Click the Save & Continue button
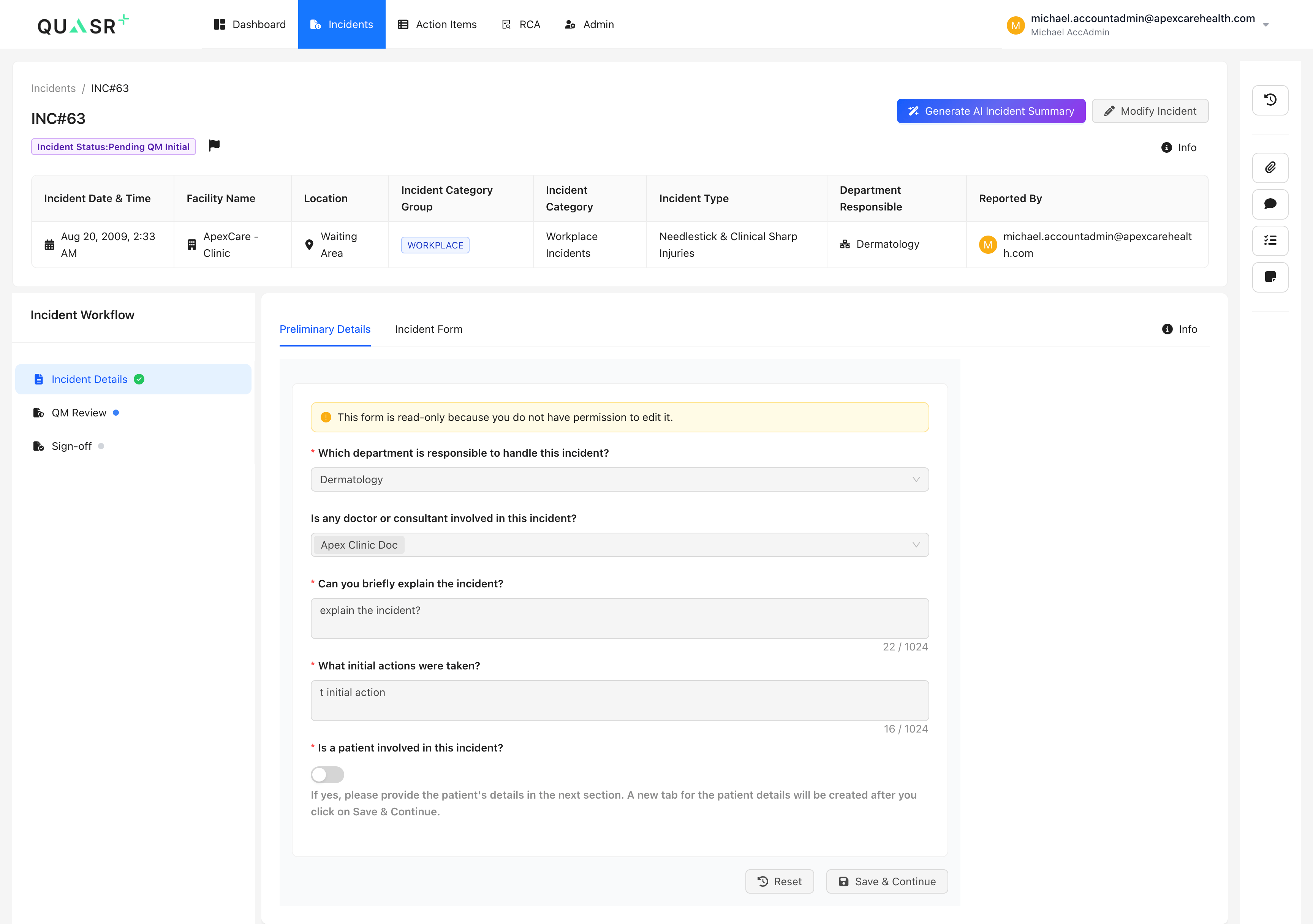 [x=886, y=881]
